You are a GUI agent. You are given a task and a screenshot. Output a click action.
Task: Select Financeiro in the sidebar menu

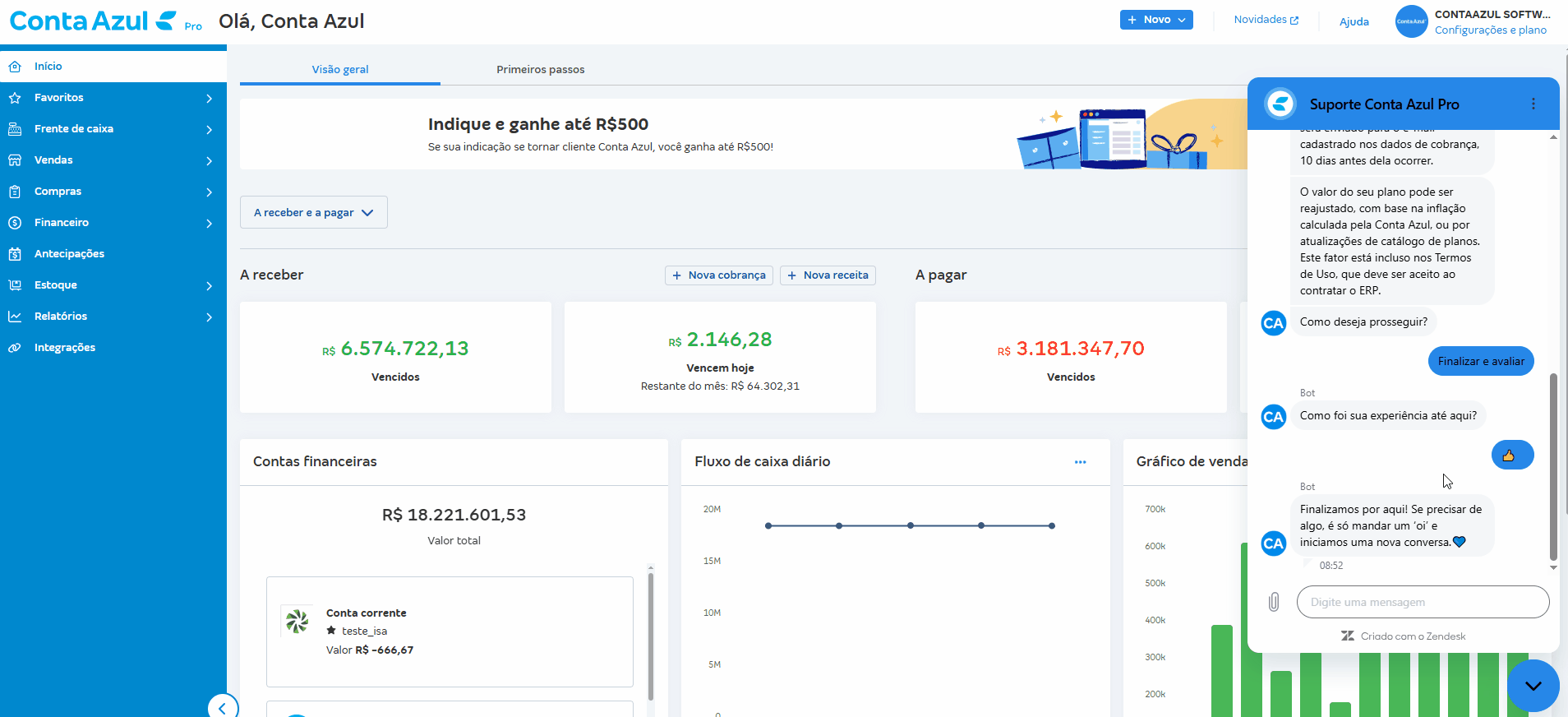click(113, 223)
